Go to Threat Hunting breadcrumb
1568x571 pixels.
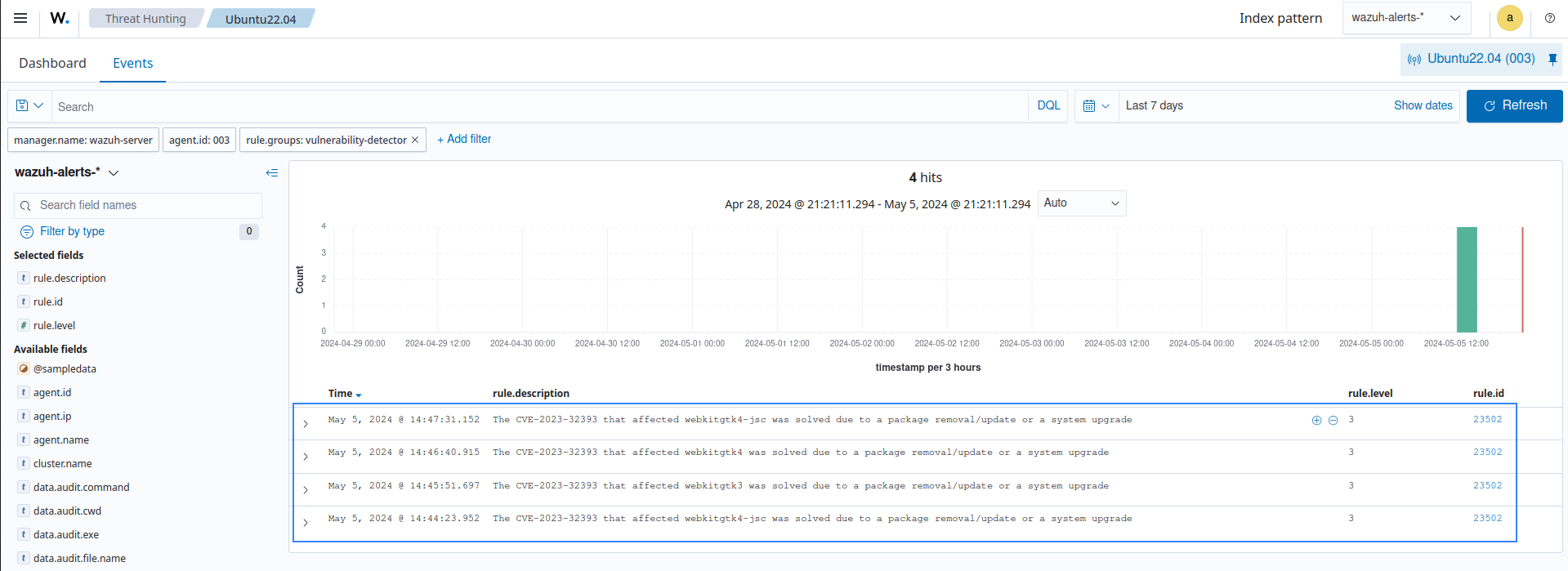click(145, 19)
